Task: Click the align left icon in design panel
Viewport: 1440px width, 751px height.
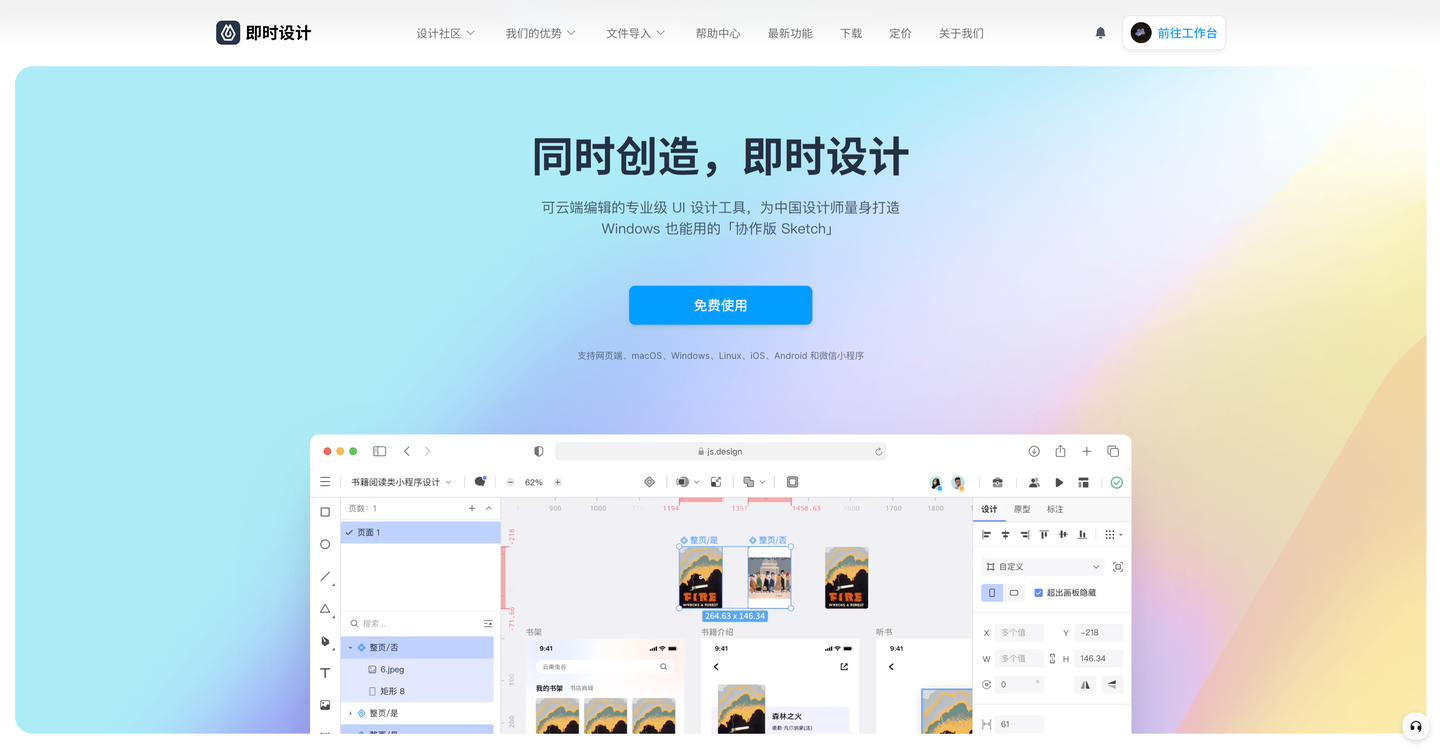Action: [x=987, y=535]
